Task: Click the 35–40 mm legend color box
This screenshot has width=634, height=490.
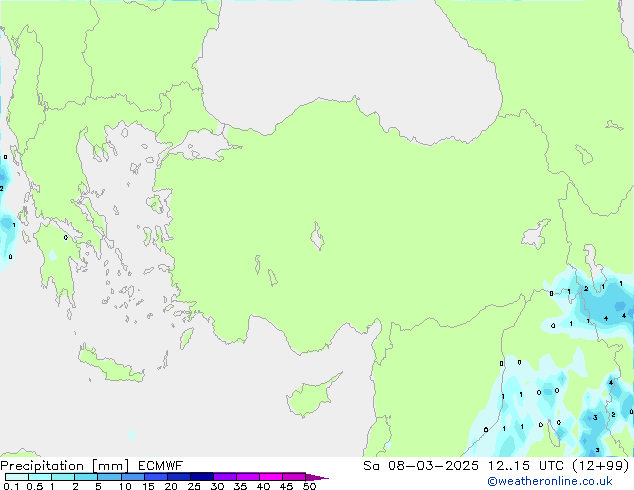Action: 248,477
